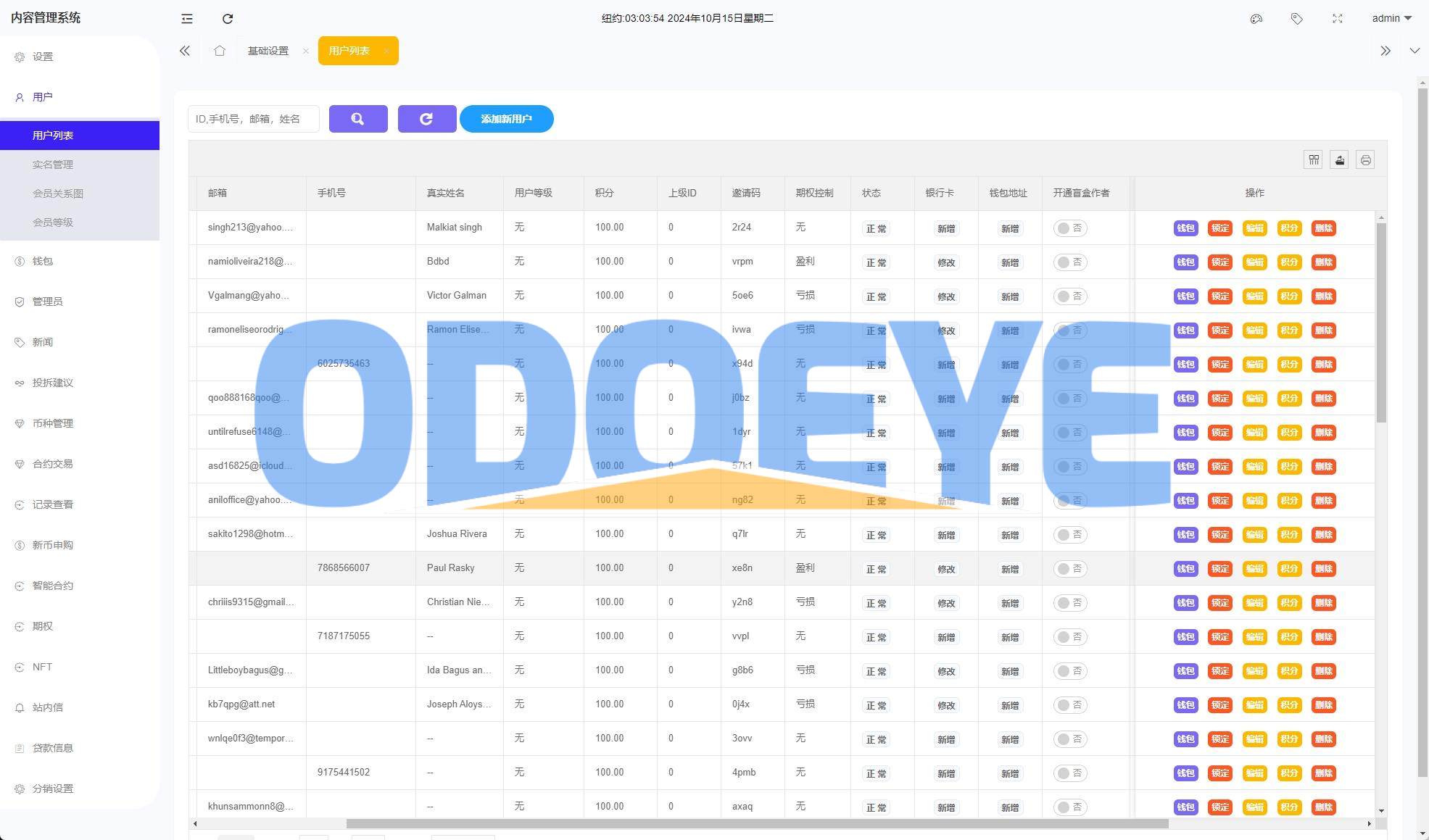Image resolution: width=1429 pixels, height=840 pixels.
Task: Toggle fullscreen mode icon
Action: pos(1338,19)
